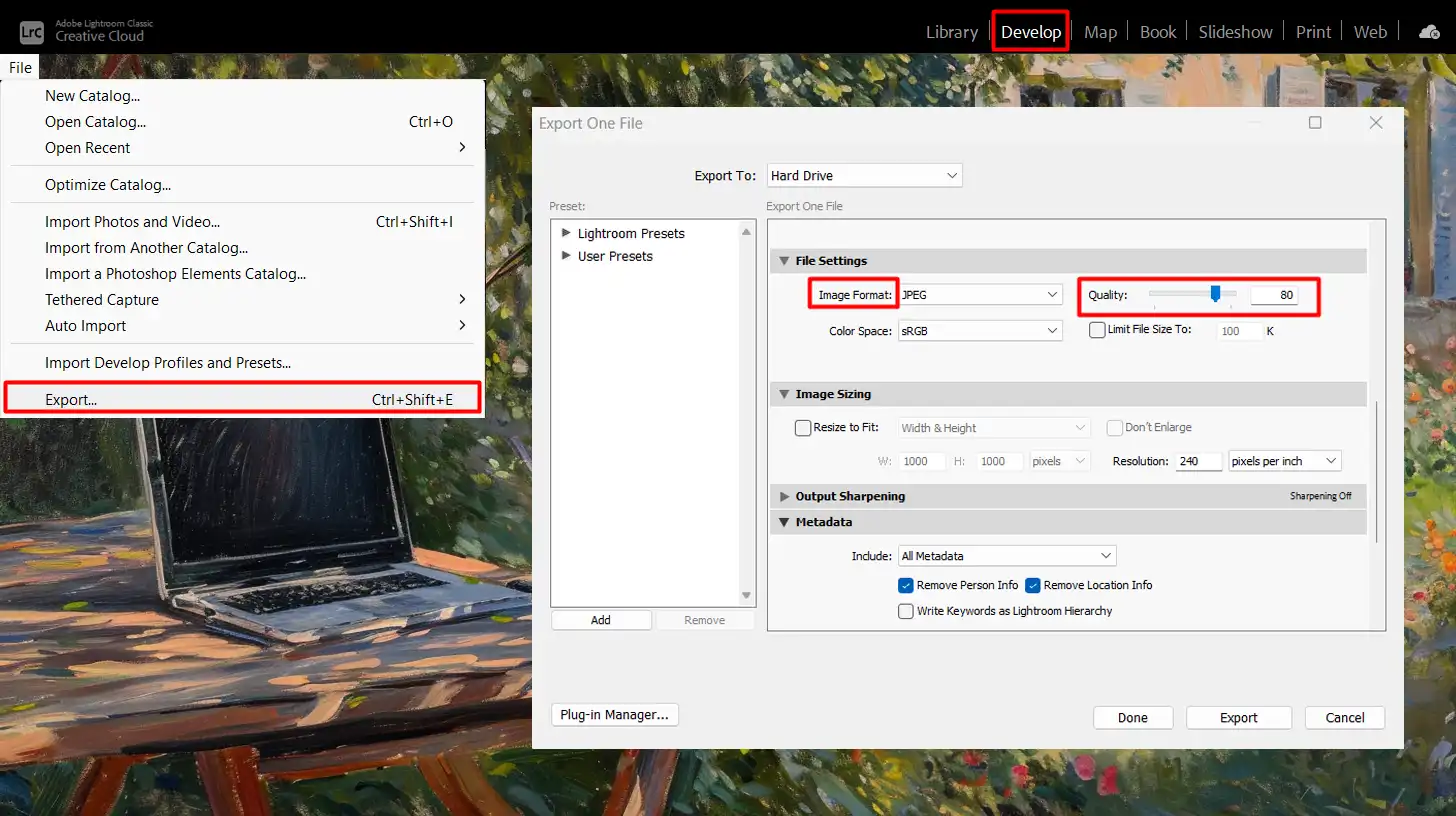Select Open Catalog menu entry
1456x816 pixels.
tap(243, 122)
